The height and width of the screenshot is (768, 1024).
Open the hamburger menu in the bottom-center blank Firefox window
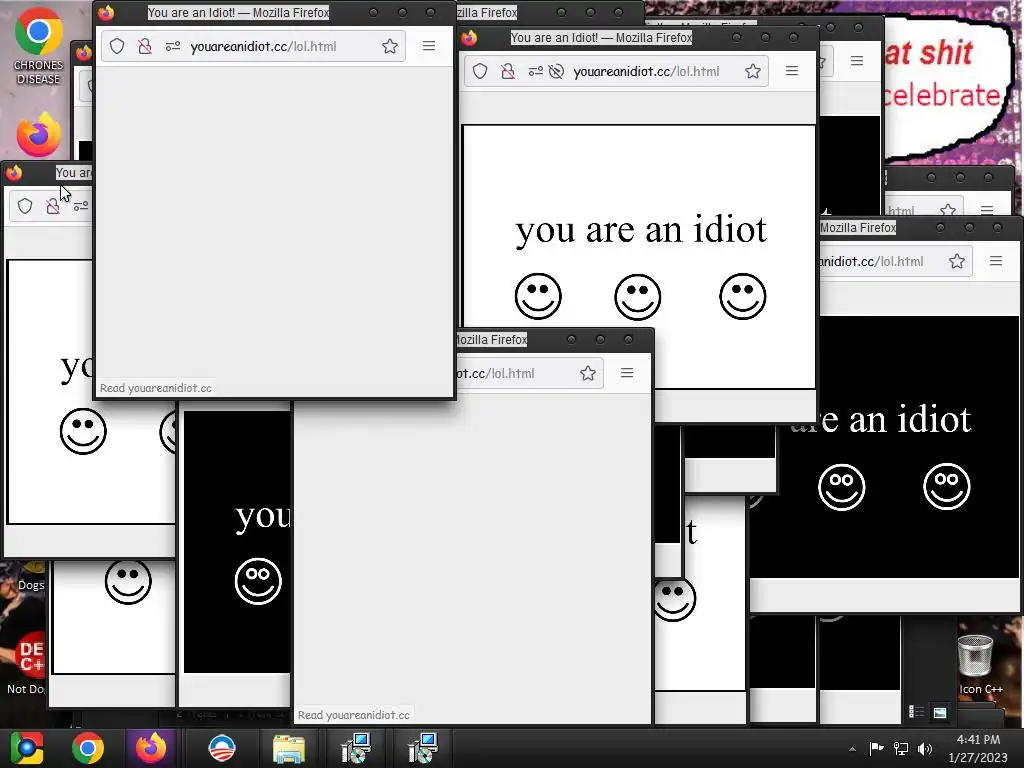627,373
